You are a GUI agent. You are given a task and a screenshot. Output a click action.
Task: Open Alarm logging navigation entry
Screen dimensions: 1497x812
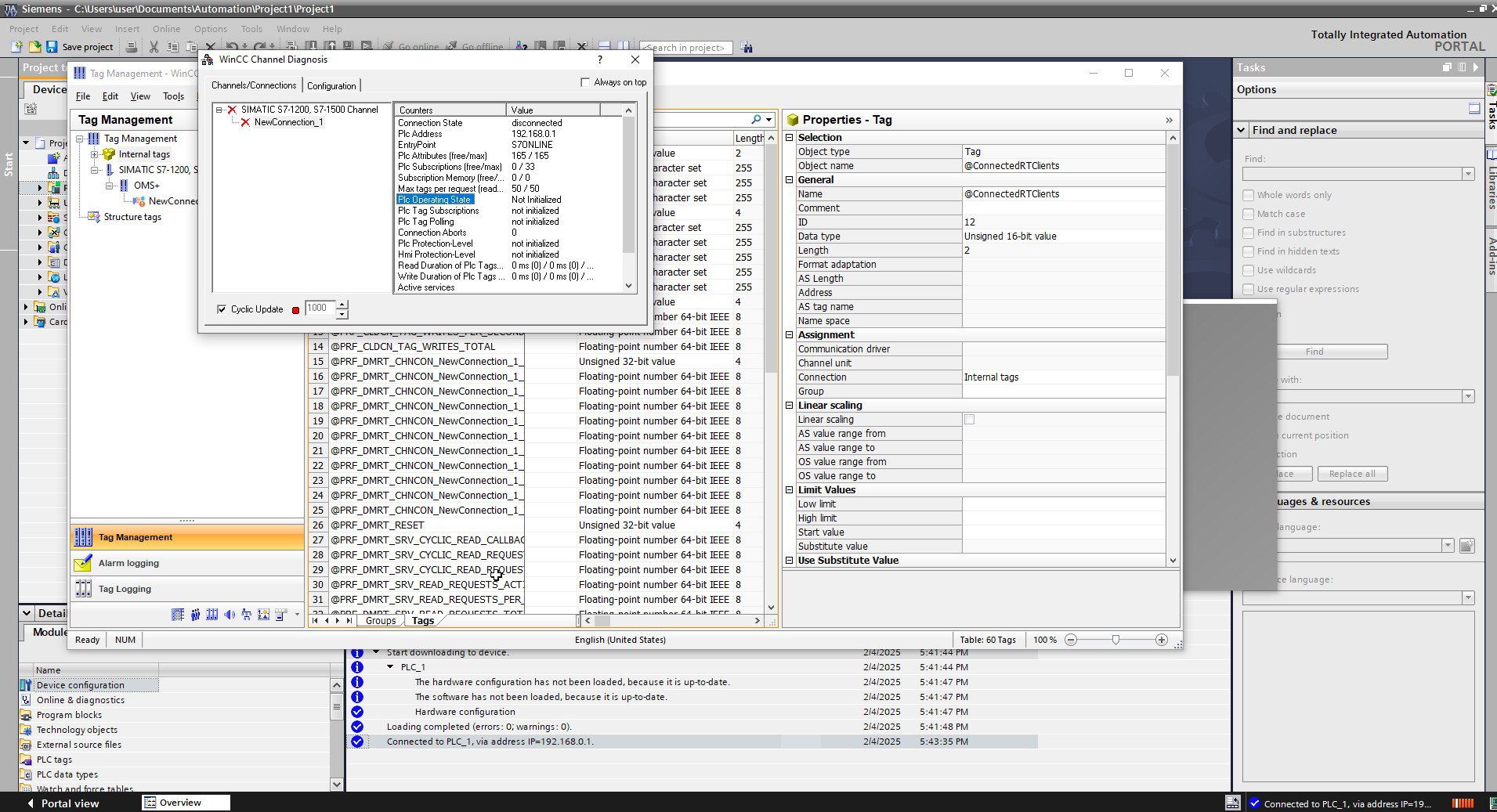click(x=187, y=563)
